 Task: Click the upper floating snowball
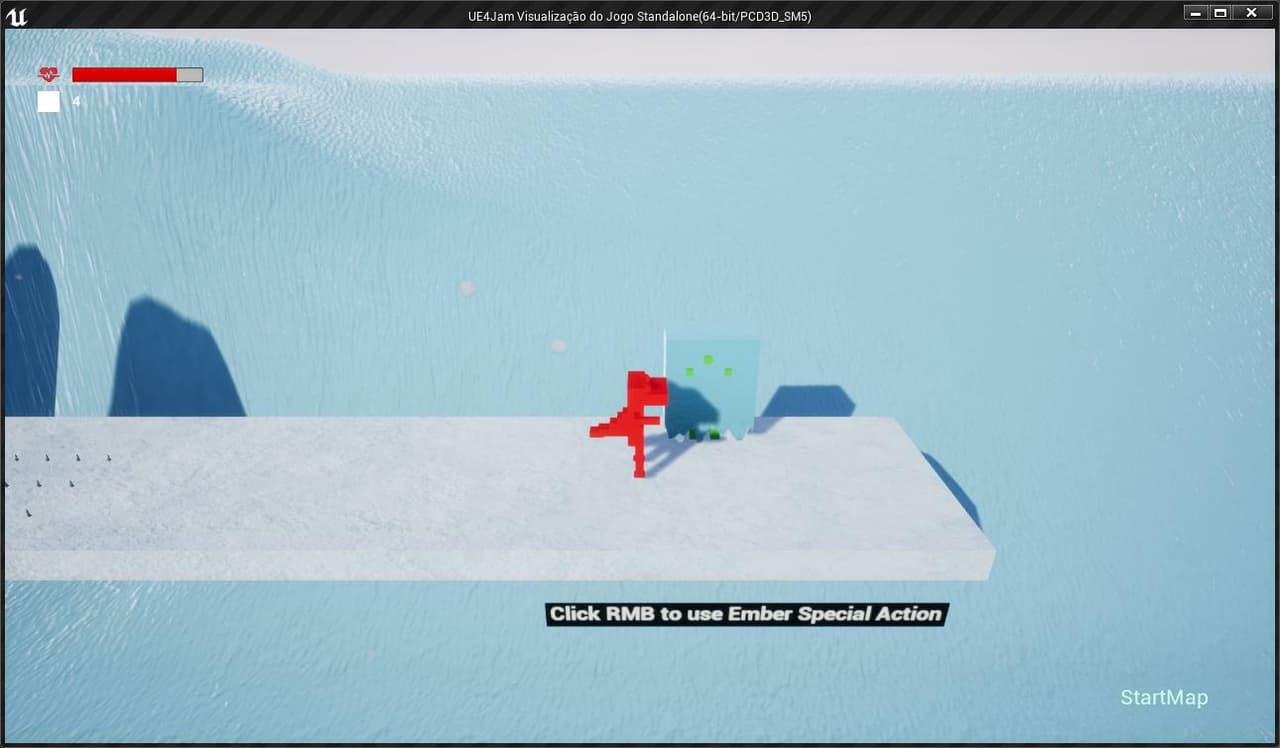[467, 288]
